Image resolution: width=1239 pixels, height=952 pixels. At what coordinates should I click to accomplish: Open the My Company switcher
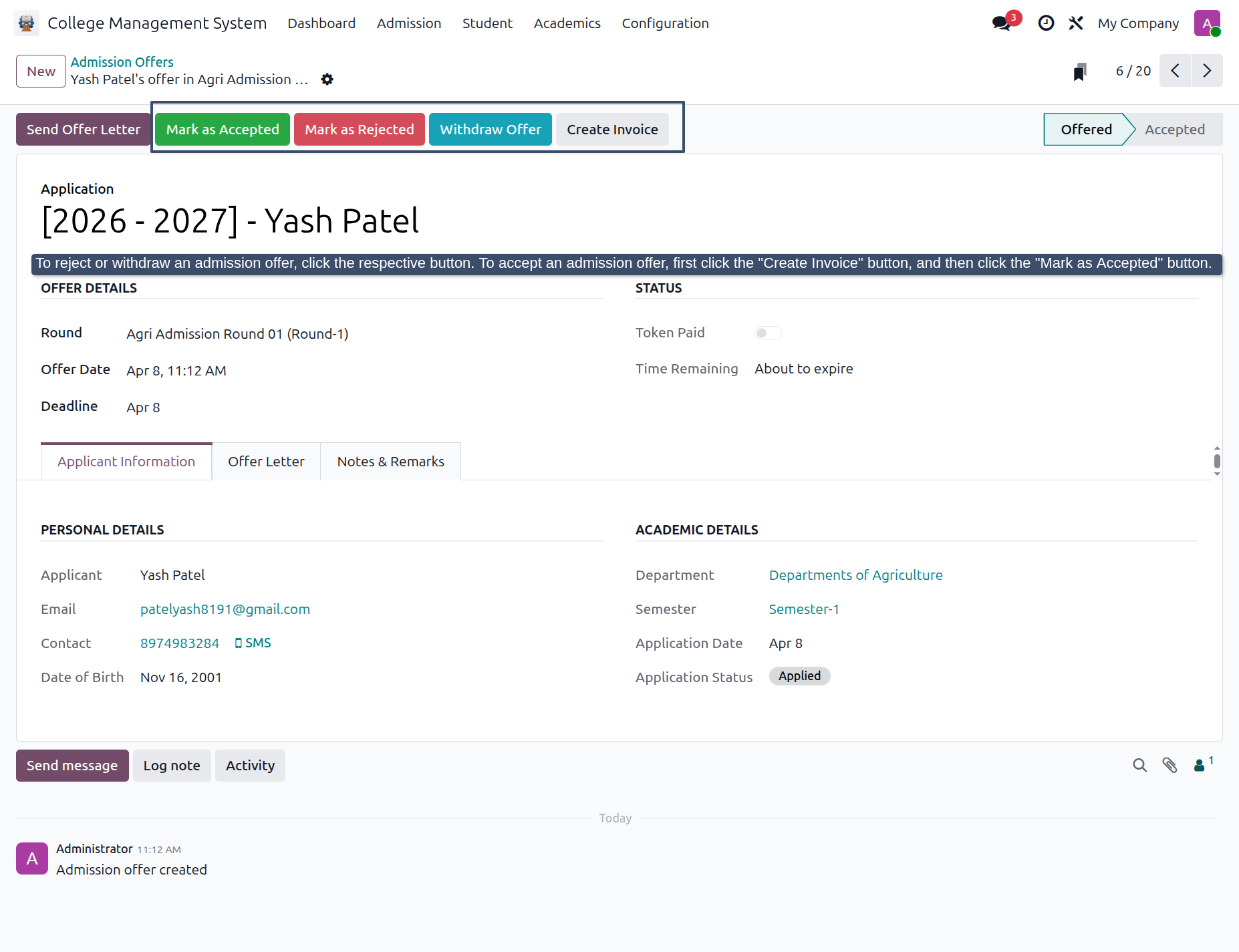[x=1138, y=23]
